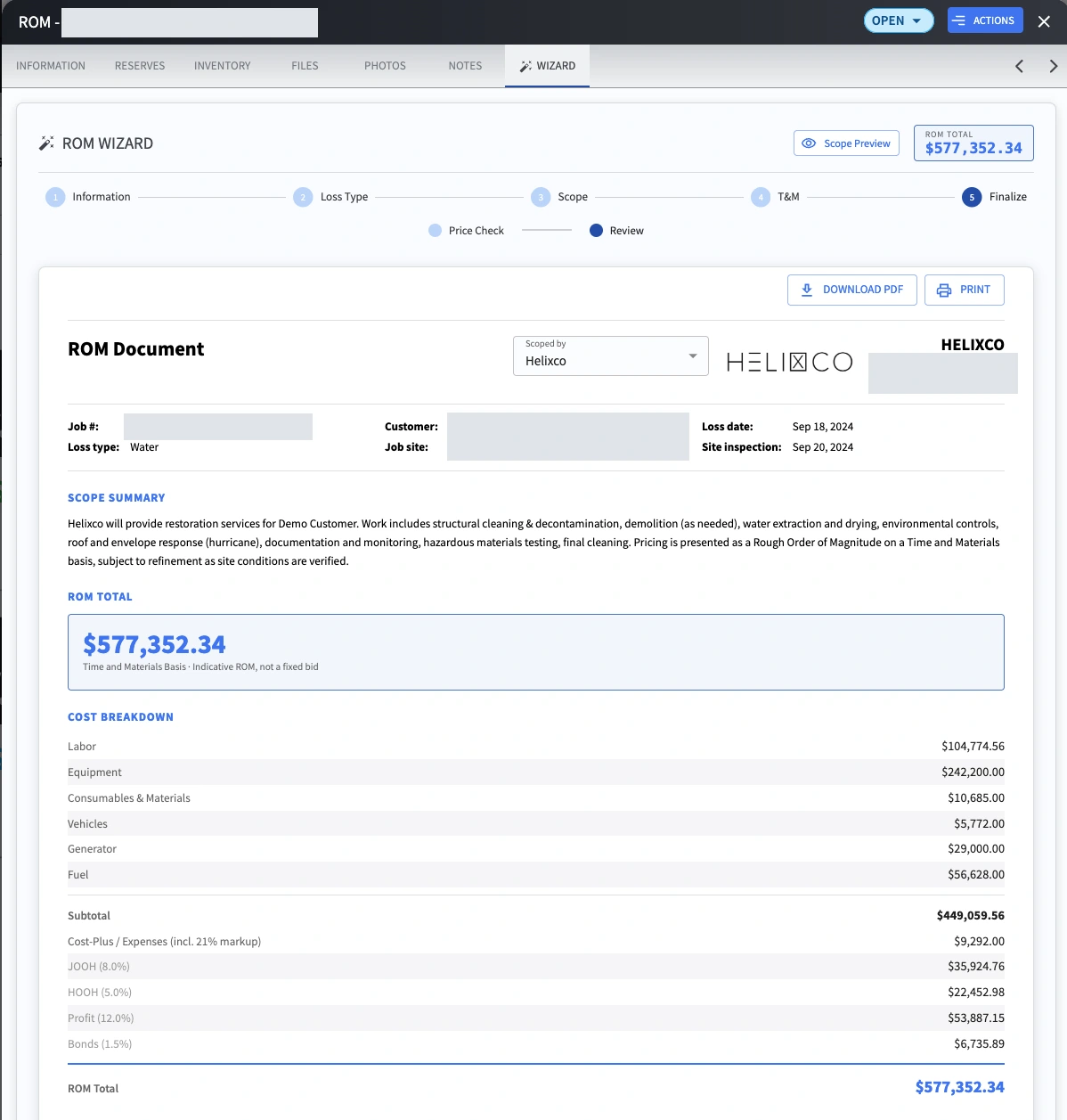Click Vehicles amount $5,772.00
This screenshot has height=1120, width=1067.
(x=979, y=824)
